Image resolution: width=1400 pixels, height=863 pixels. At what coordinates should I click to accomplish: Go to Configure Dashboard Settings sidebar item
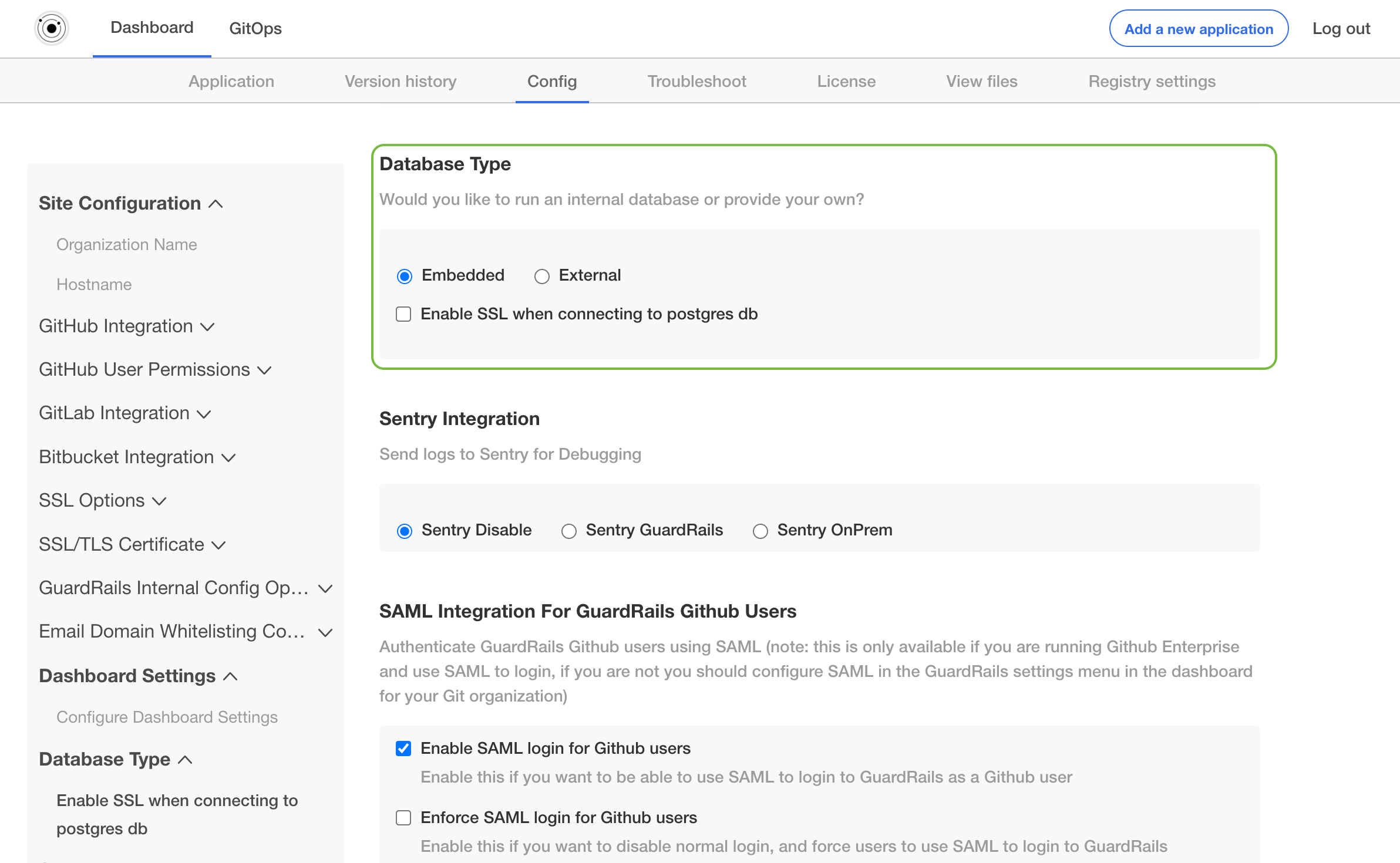tap(167, 717)
